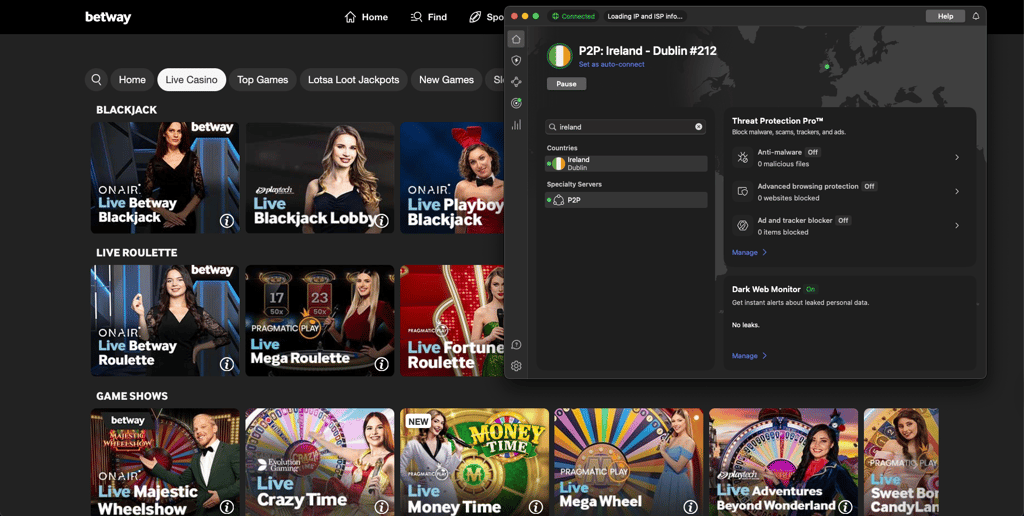Open info for Adventures Beyond Wonderland
Screen dimensions: 1024x516
click(x=845, y=507)
